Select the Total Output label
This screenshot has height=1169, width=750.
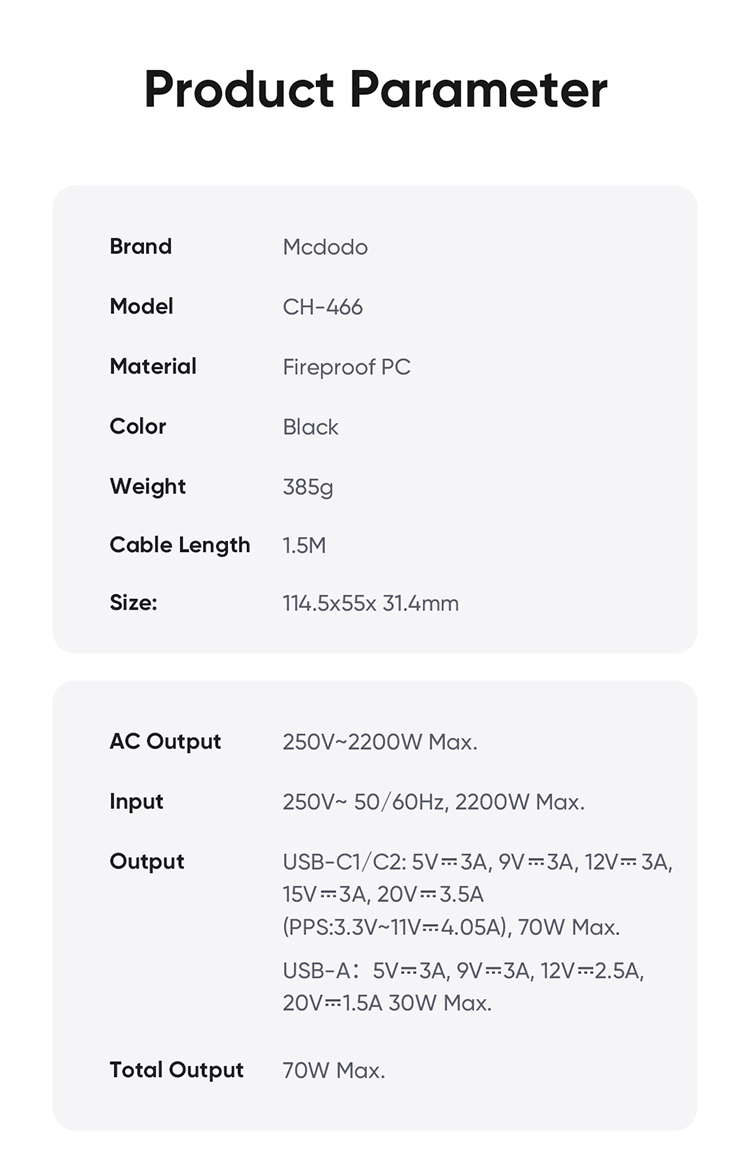click(x=176, y=1070)
